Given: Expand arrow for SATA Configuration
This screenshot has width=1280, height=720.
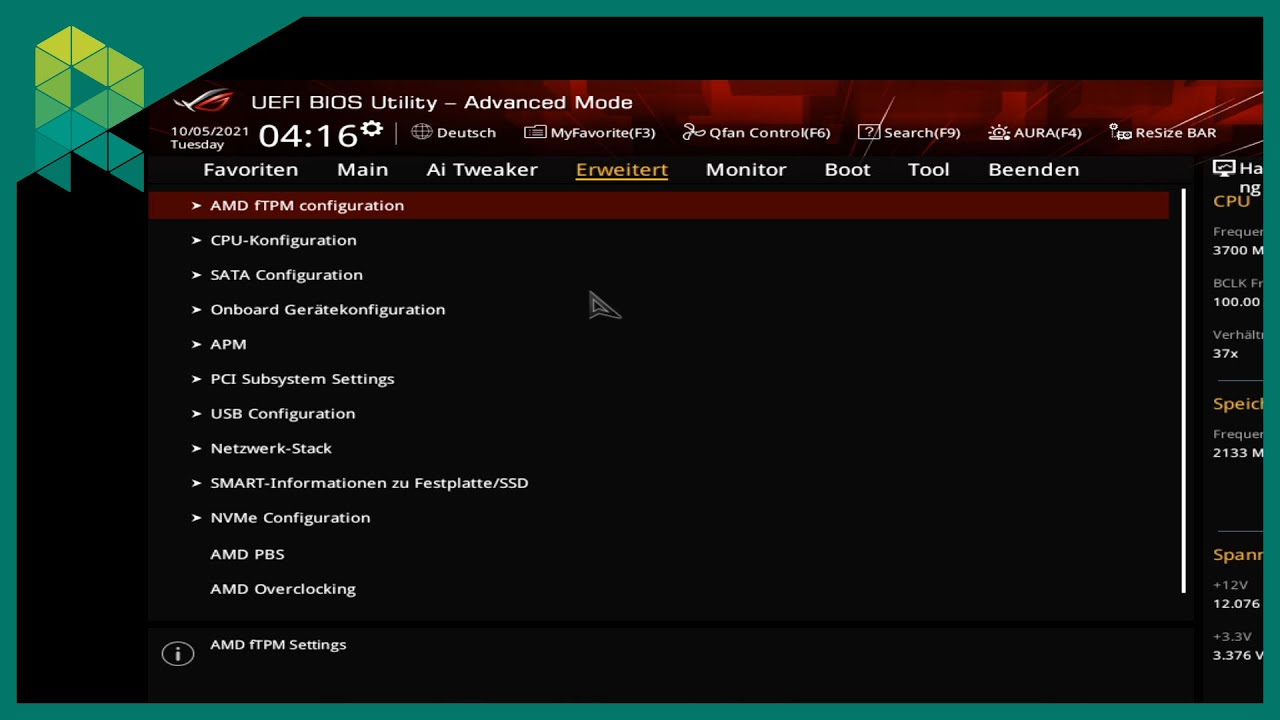Looking at the screenshot, I should click(197, 274).
